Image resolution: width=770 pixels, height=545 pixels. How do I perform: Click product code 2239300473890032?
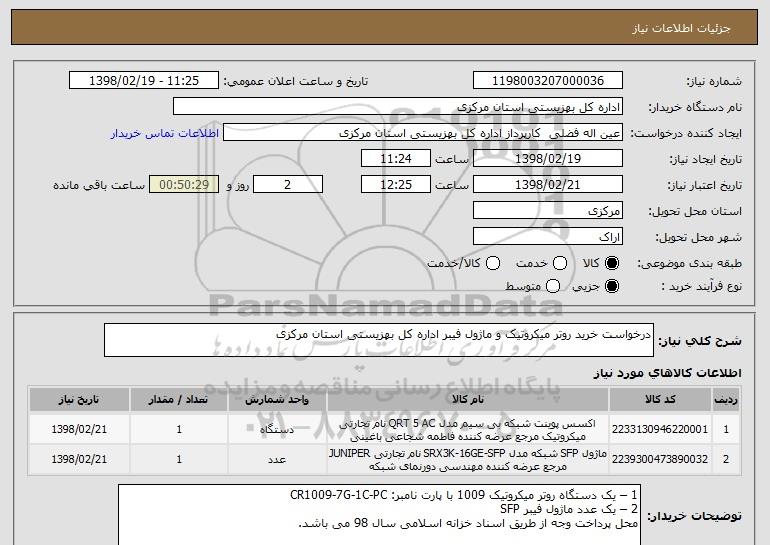click(x=660, y=459)
